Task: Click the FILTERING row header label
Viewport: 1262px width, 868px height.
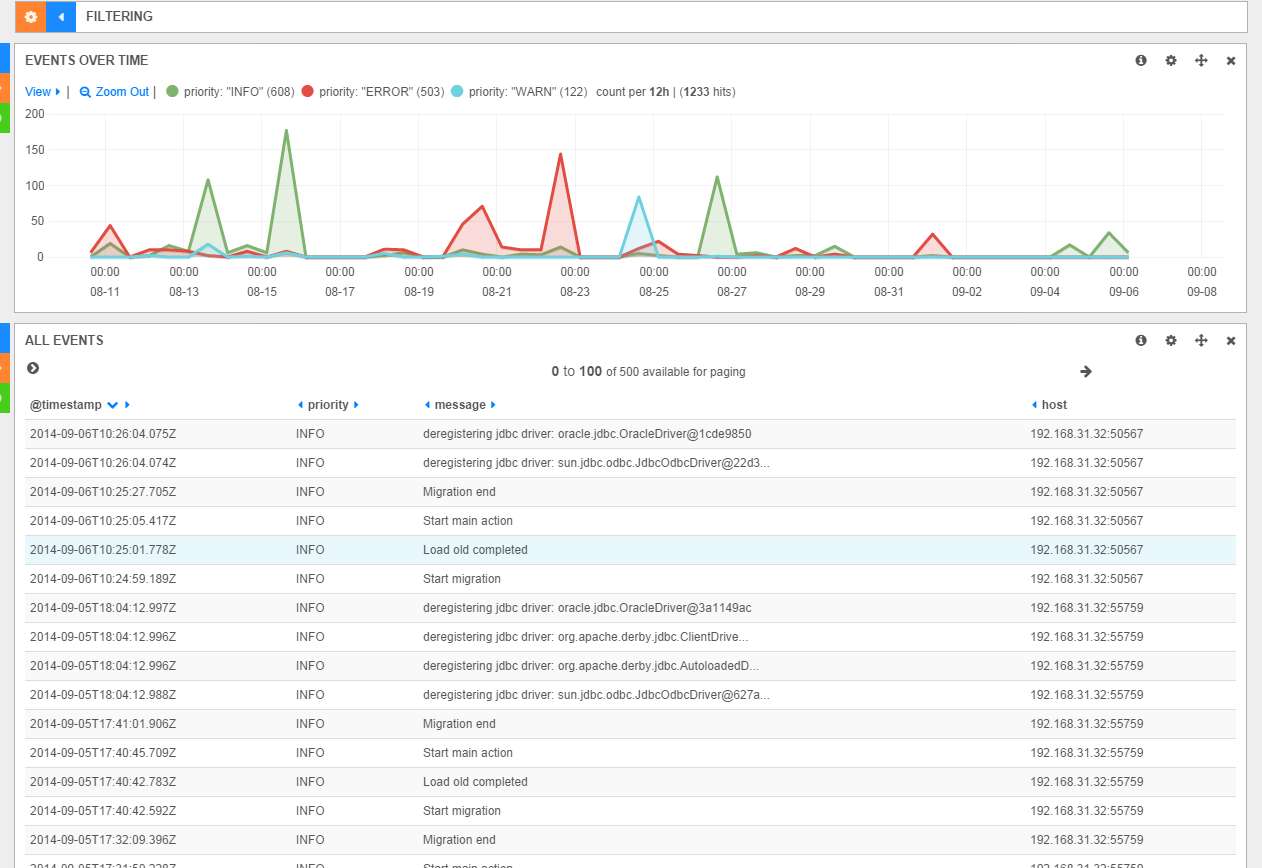Action: click(x=119, y=17)
